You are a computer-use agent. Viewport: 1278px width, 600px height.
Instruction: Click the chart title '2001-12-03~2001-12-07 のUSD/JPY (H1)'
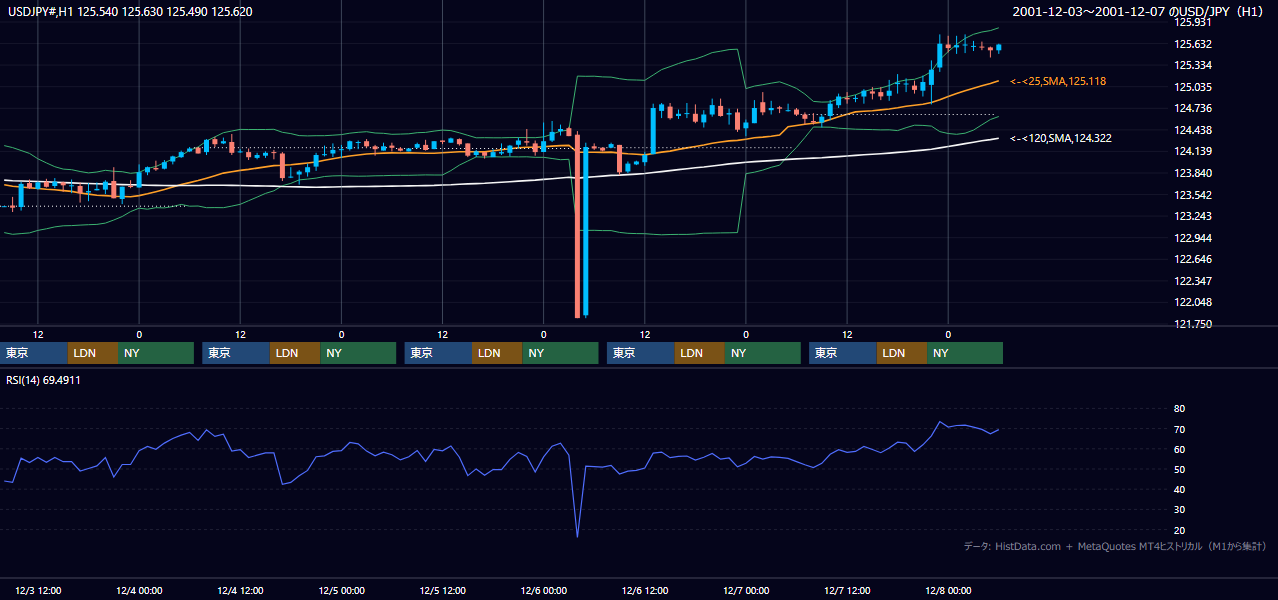coord(1140,11)
